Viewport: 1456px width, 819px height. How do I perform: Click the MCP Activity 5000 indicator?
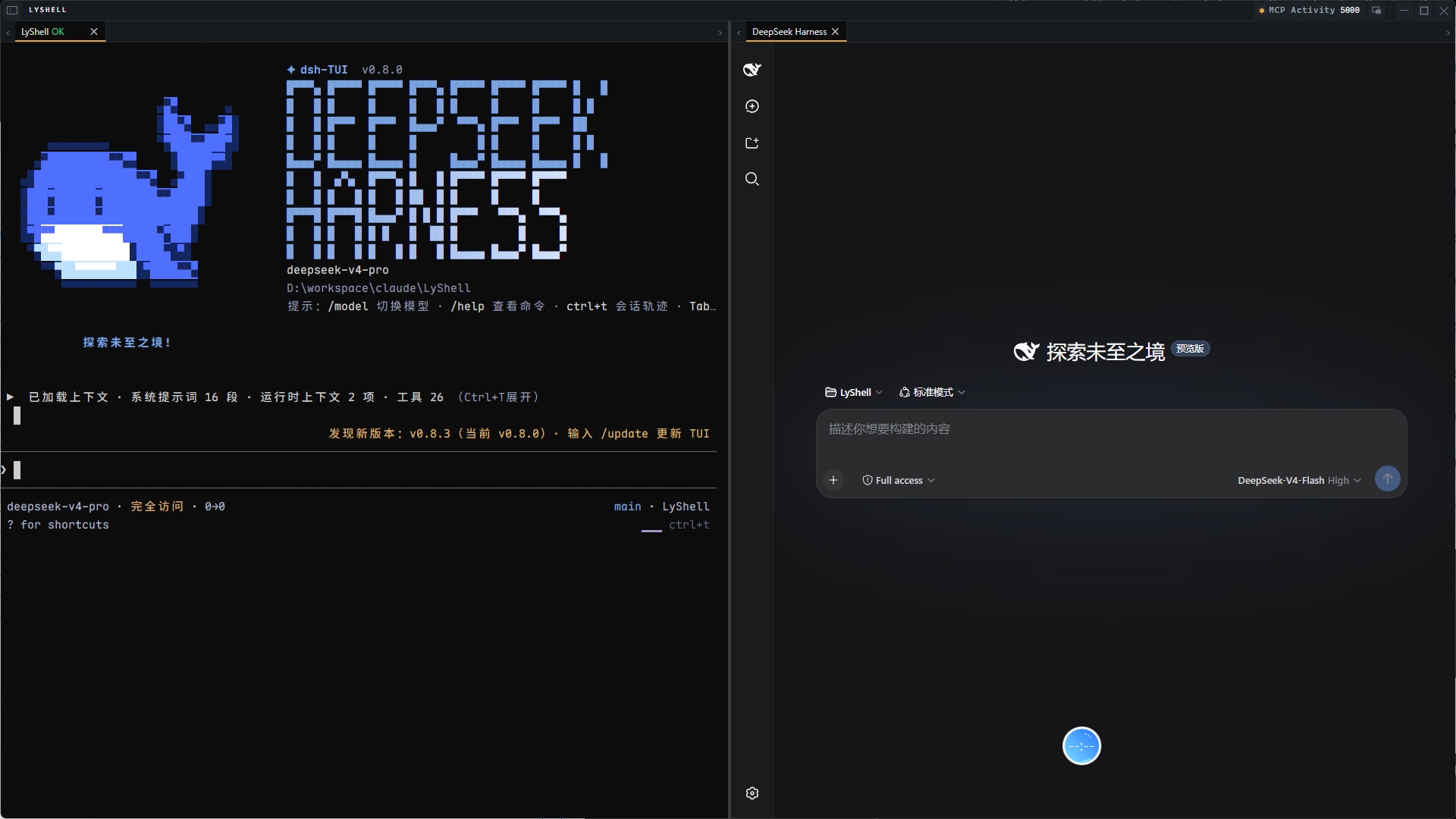coord(1309,11)
